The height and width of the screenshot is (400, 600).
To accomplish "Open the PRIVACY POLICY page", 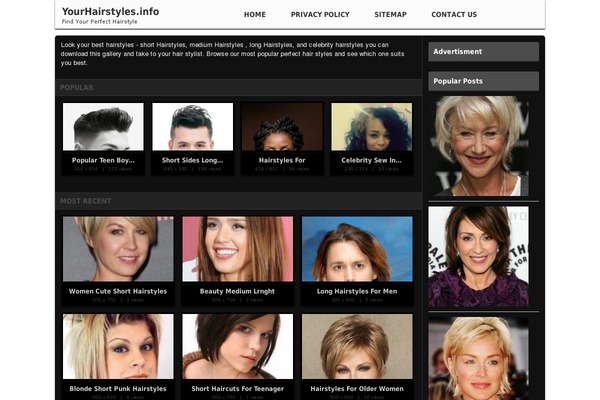I will click(320, 15).
